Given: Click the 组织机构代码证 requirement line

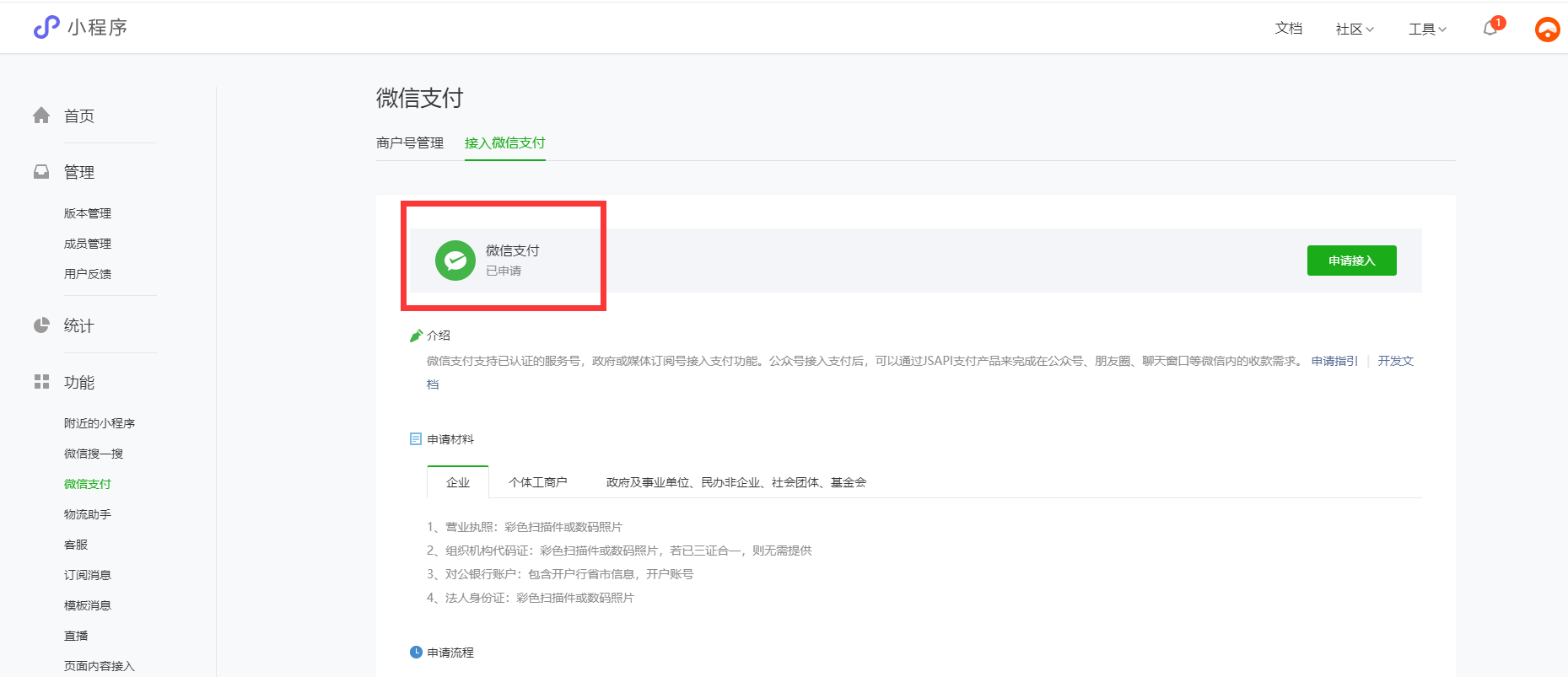Looking at the screenshot, I should point(619,551).
